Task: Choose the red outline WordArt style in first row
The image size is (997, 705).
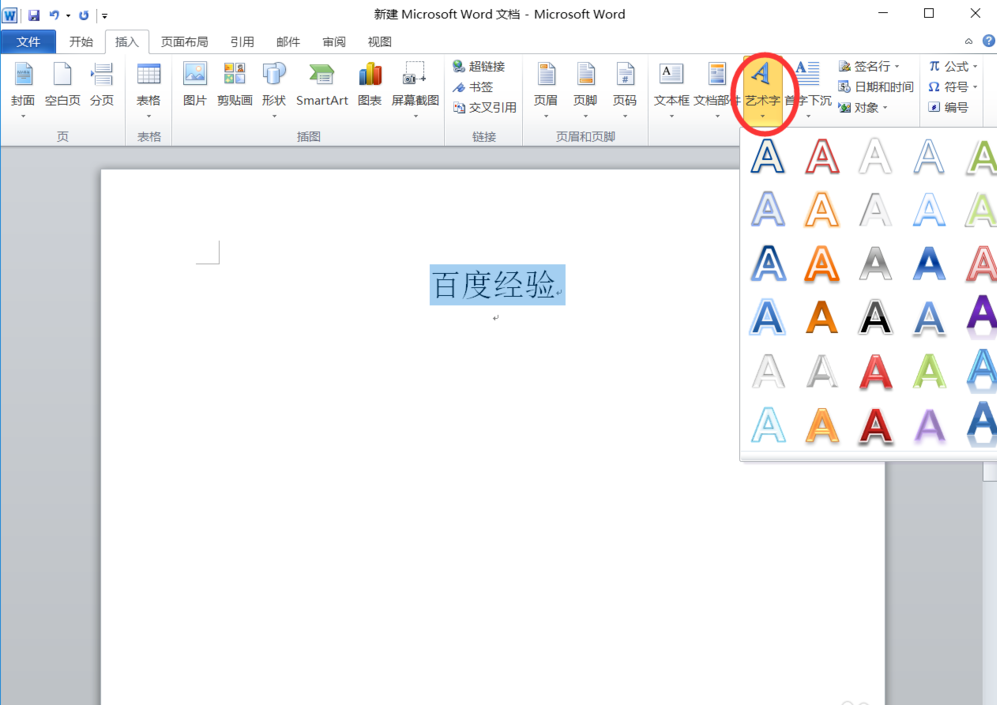Action: (x=822, y=156)
